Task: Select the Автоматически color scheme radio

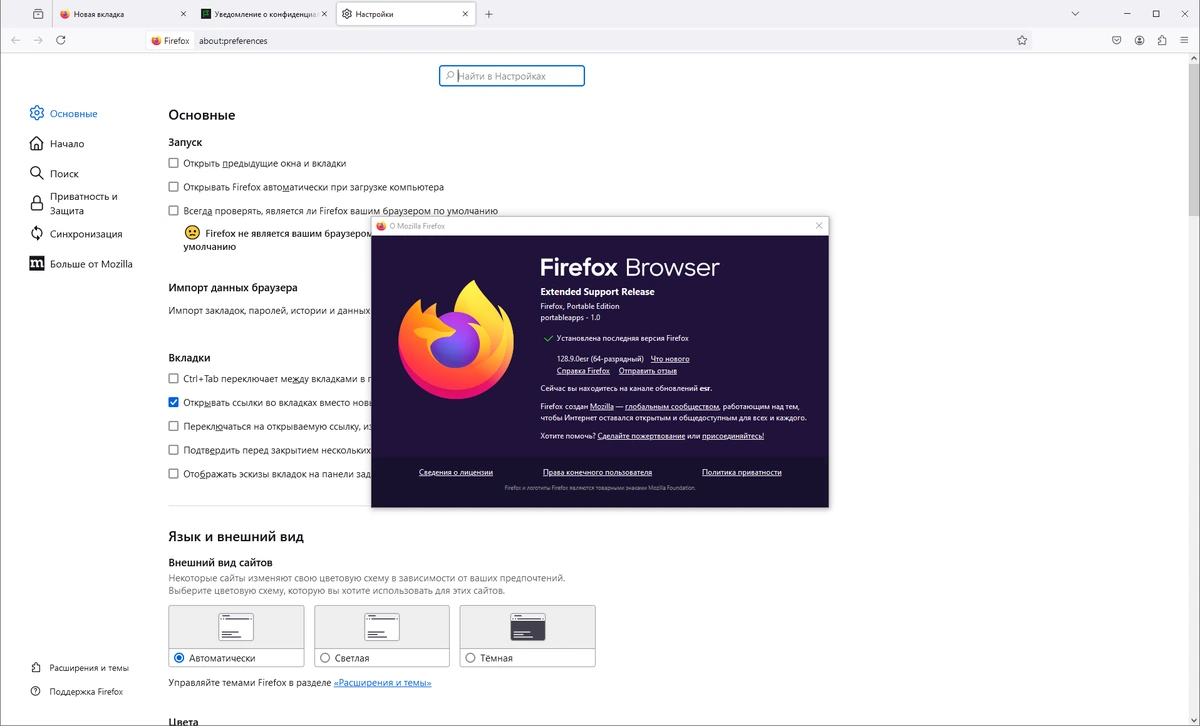Action: pyautogui.click(x=179, y=658)
